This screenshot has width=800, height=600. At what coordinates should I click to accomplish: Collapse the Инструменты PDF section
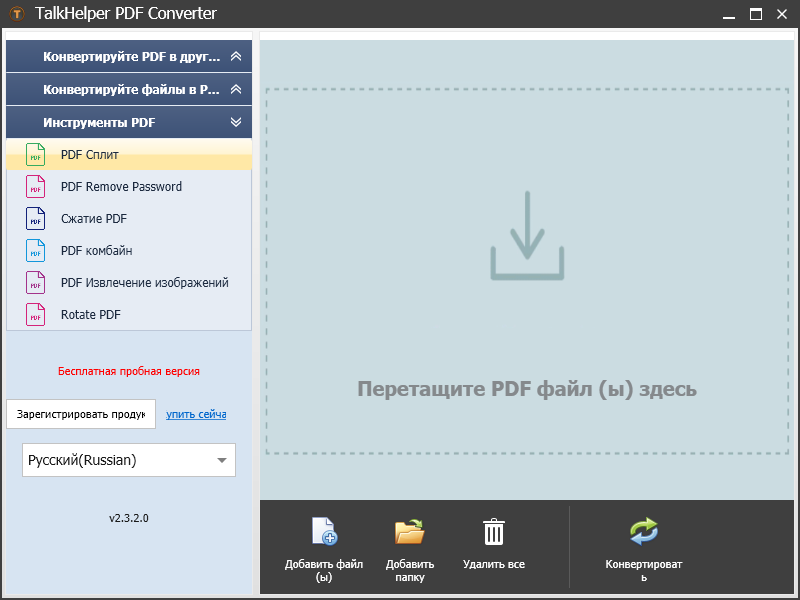pos(128,122)
